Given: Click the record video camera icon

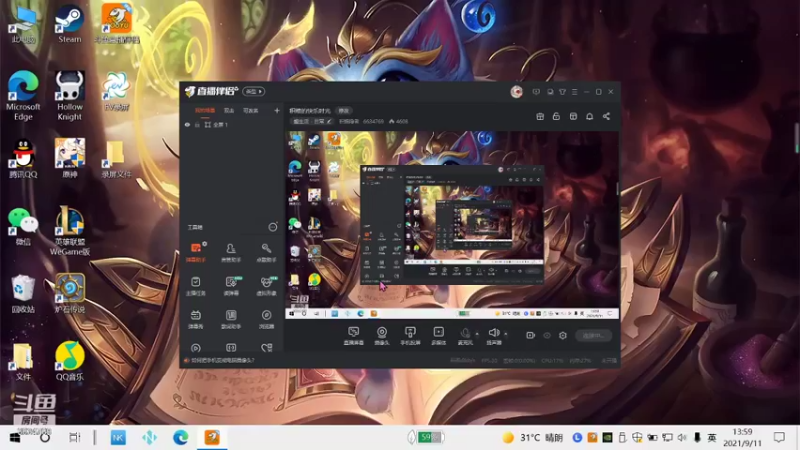Looking at the screenshot, I should (x=531, y=335).
